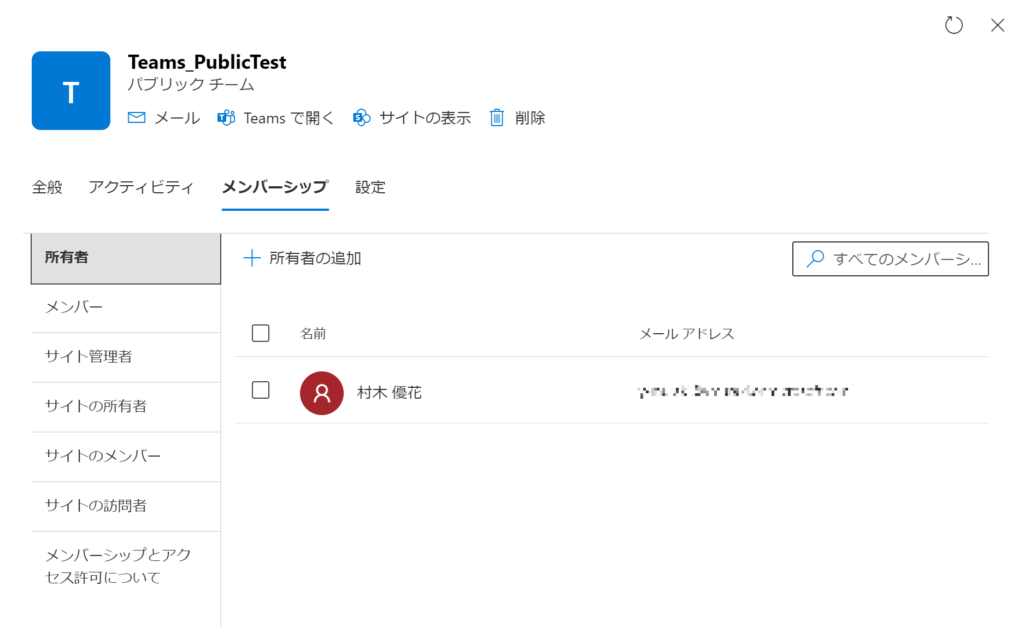This screenshot has width=1024, height=627.
Task: Select 所有者 in the side list
Action: coord(126,258)
